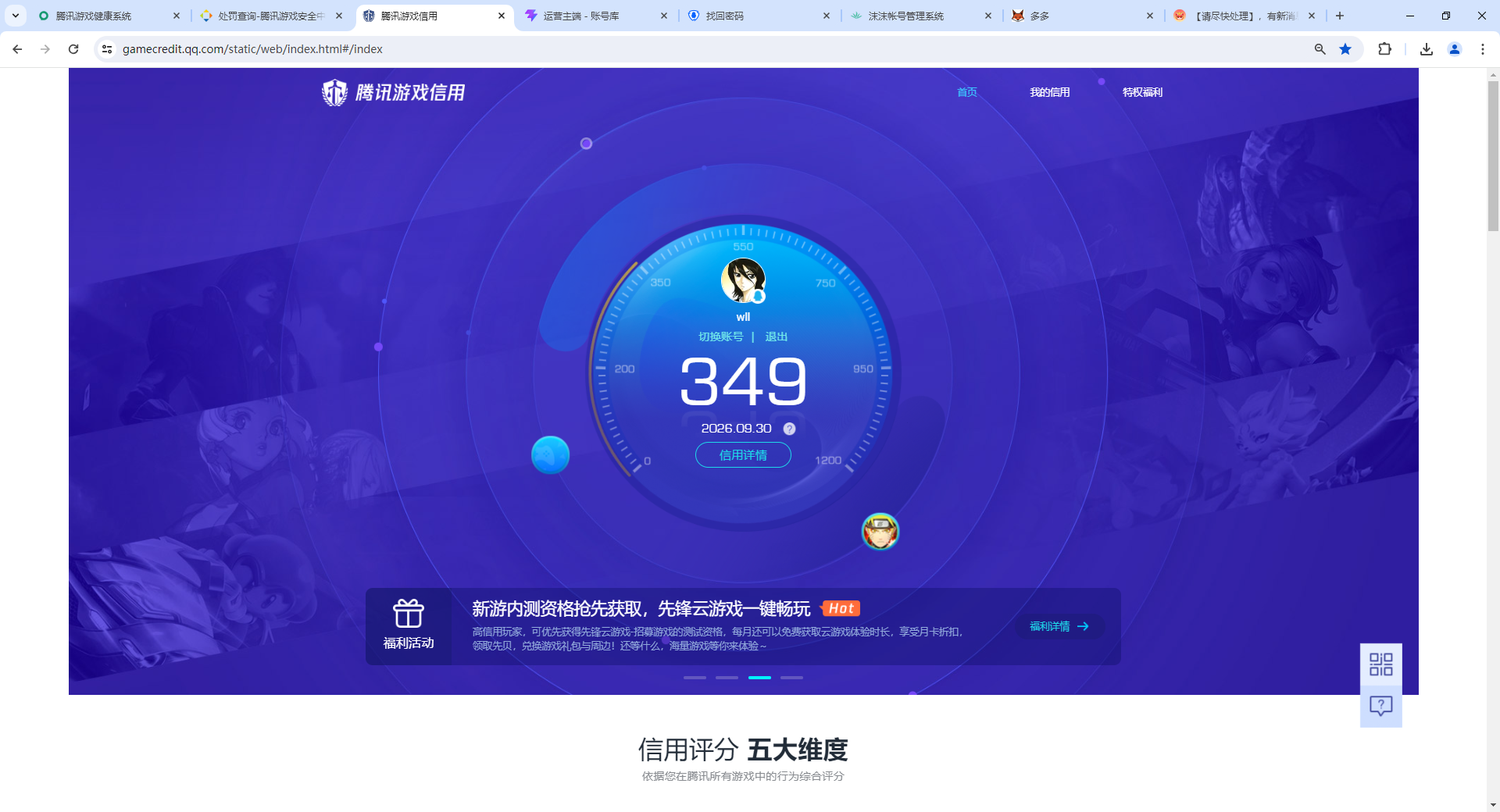Click the gift box 福利活动 icon

pyautogui.click(x=409, y=614)
